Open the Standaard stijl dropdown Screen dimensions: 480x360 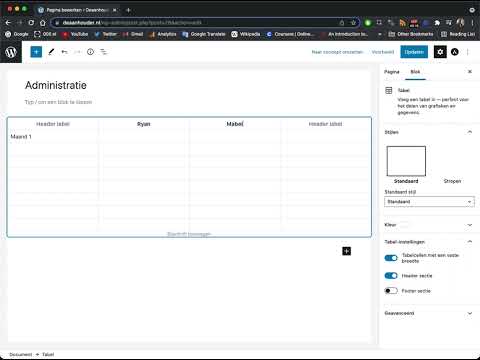tap(429, 202)
